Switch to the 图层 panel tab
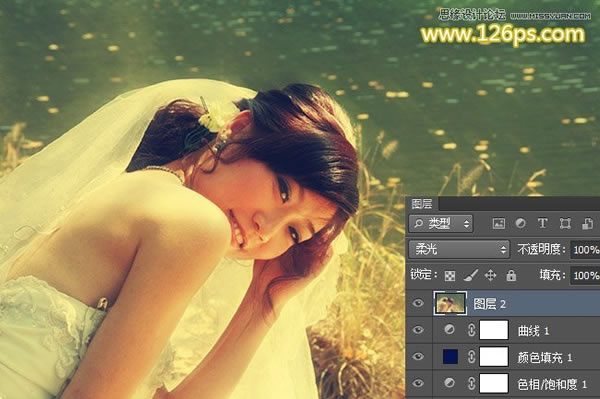600x399 pixels. [x=422, y=204]
